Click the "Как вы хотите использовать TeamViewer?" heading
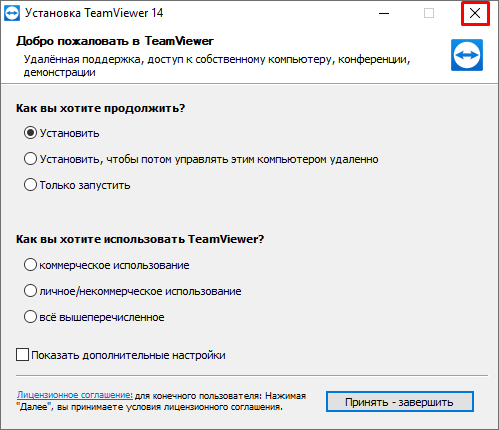This screenshot has width=499, height=430. point(140,239)
